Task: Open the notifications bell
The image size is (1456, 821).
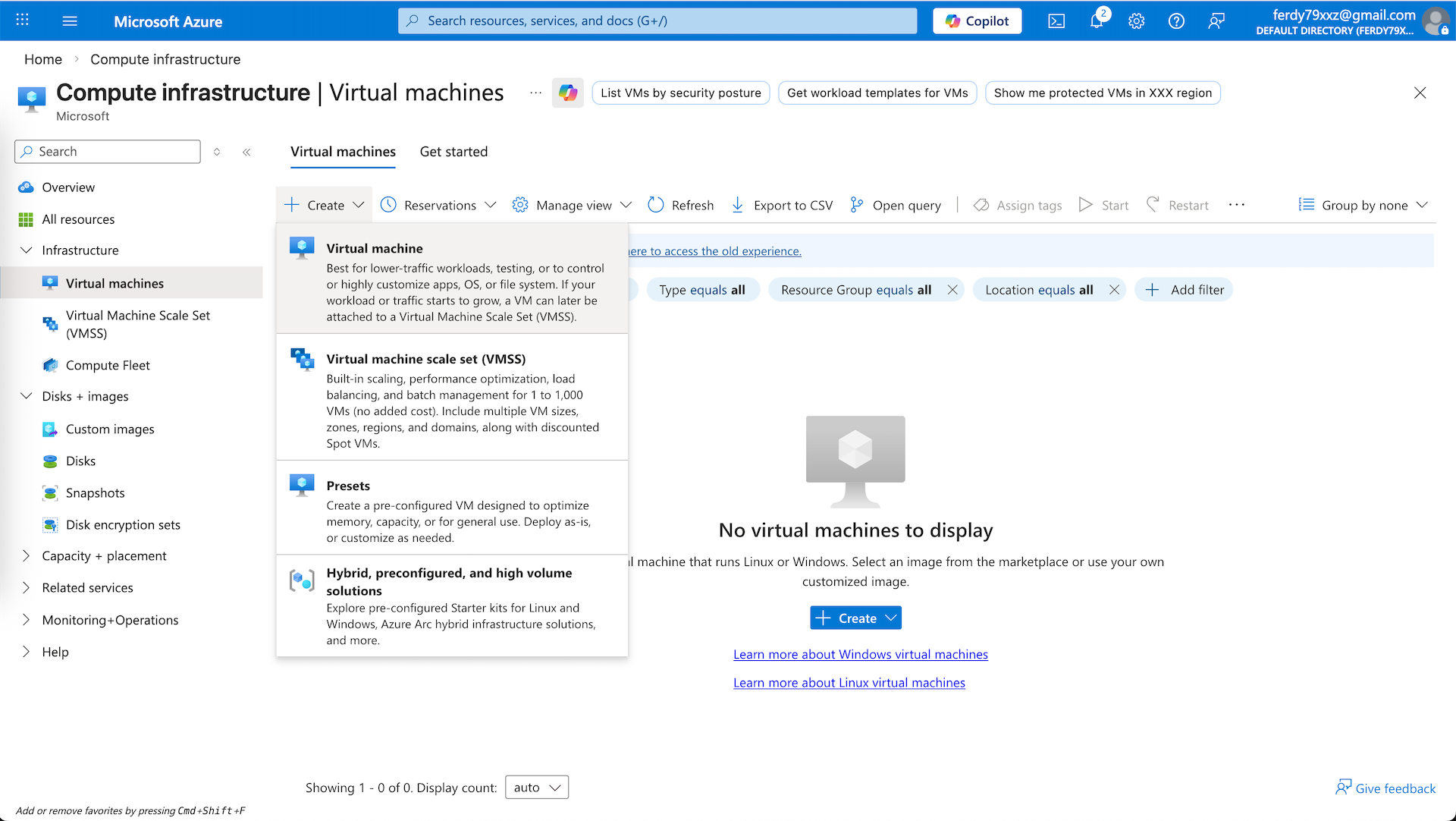Action: click(x=1097, y=21)
